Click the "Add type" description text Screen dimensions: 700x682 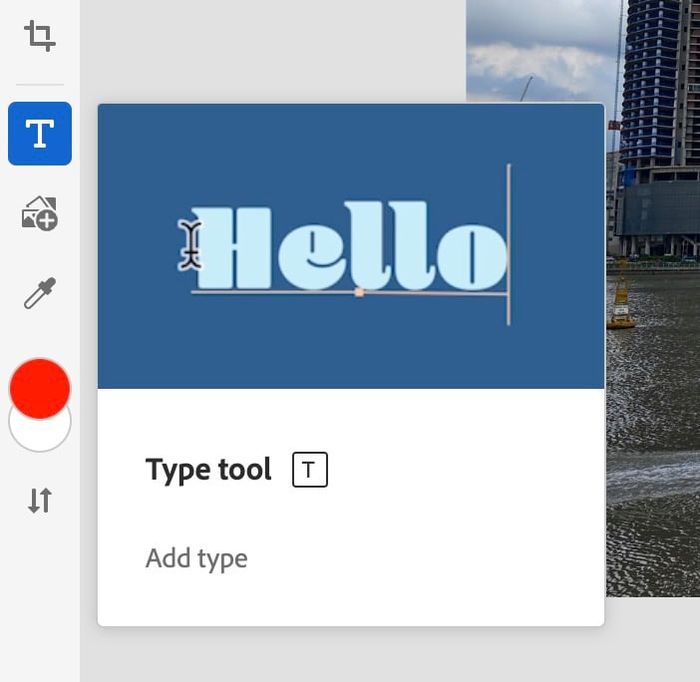(x=197, y=558)
